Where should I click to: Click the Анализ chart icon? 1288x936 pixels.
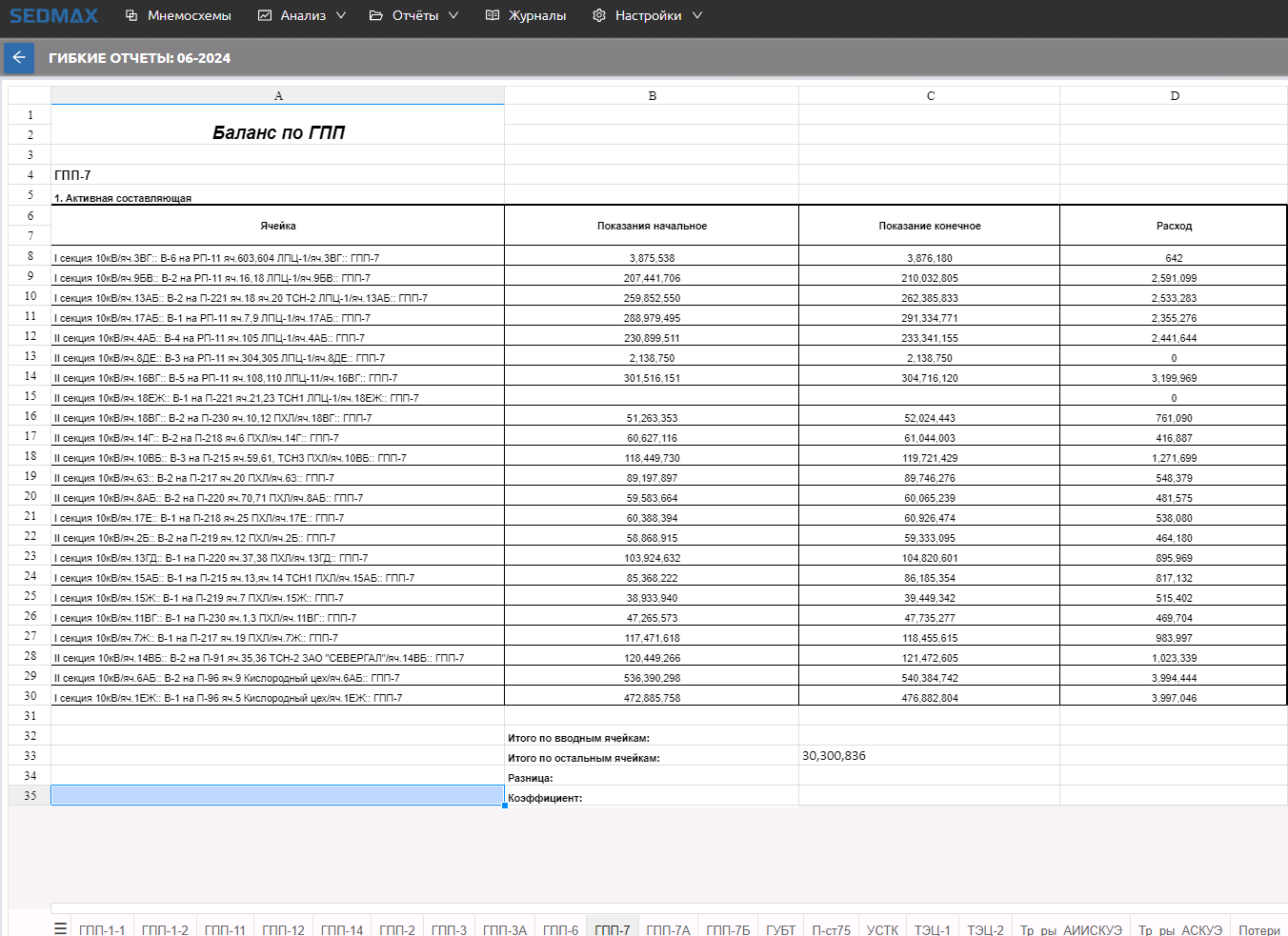(265, 15)
